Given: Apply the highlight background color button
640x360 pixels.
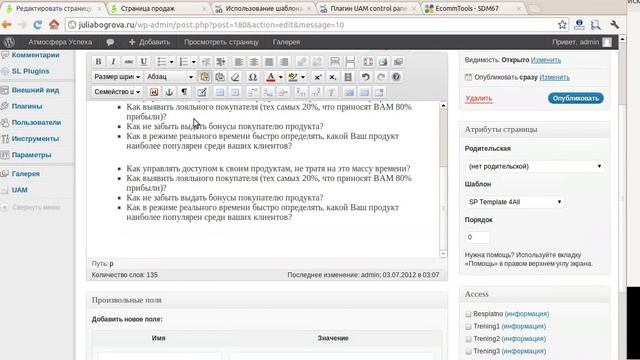Looking at the screenshot, I should coord(293,77).
